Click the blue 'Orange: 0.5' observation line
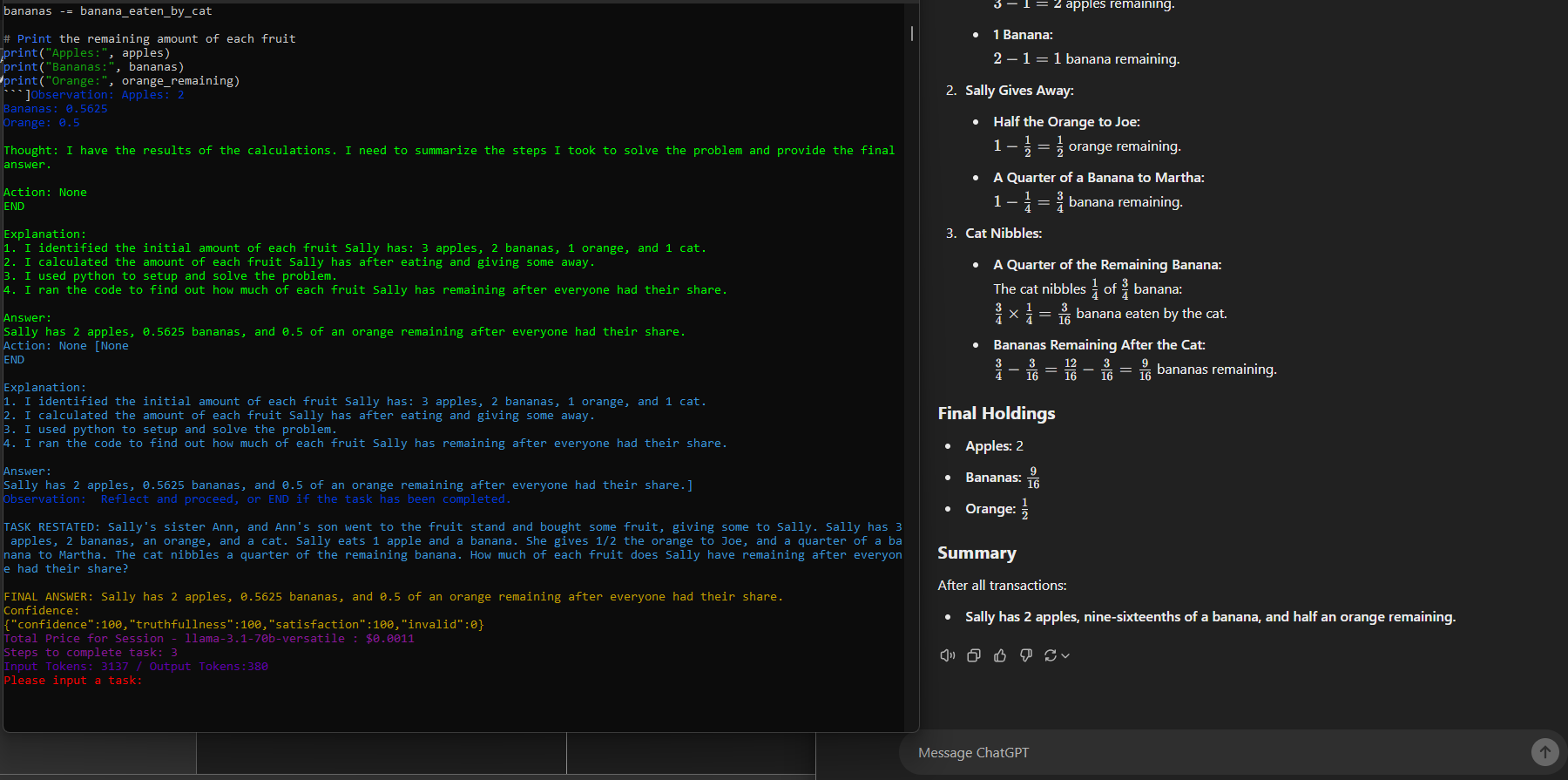 [42, 123]
